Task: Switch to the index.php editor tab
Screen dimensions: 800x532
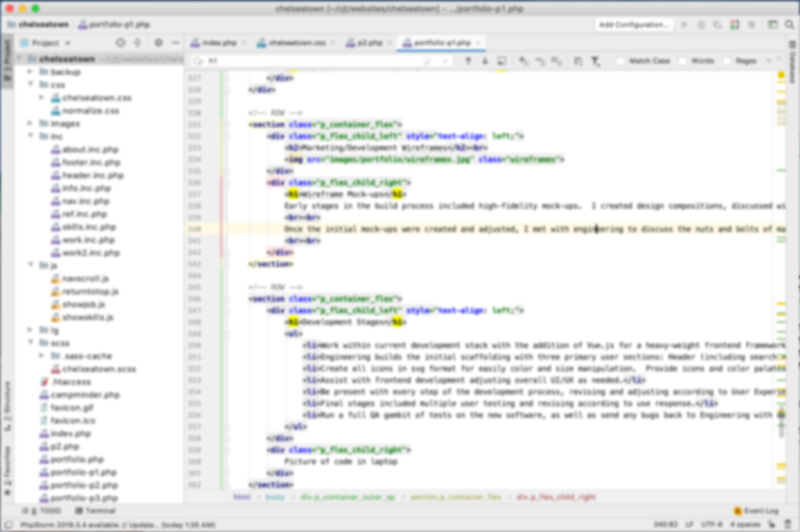Action: [218, 43]
